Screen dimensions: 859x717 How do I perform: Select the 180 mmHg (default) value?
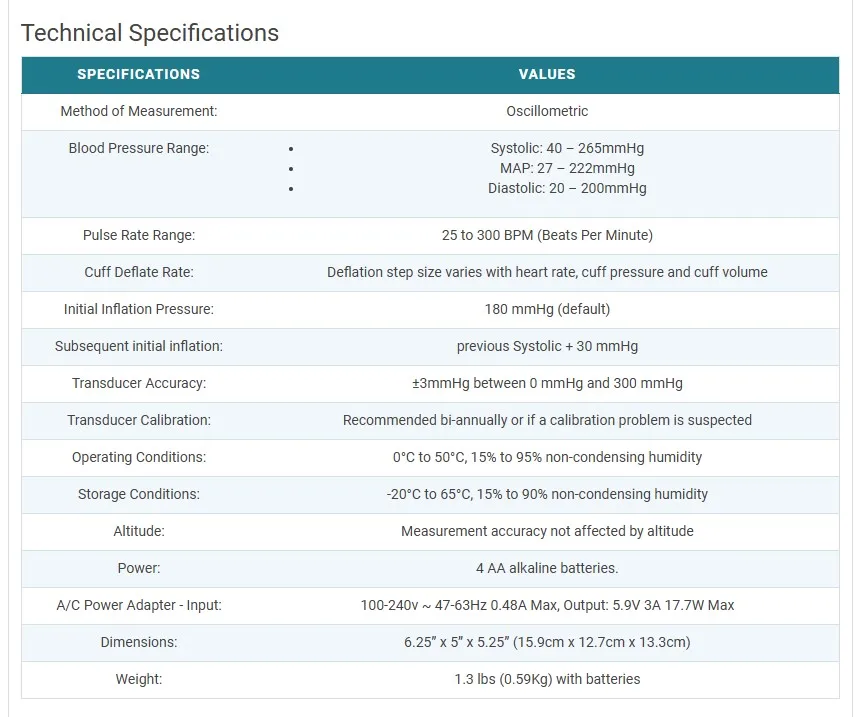tap(547, 309)
